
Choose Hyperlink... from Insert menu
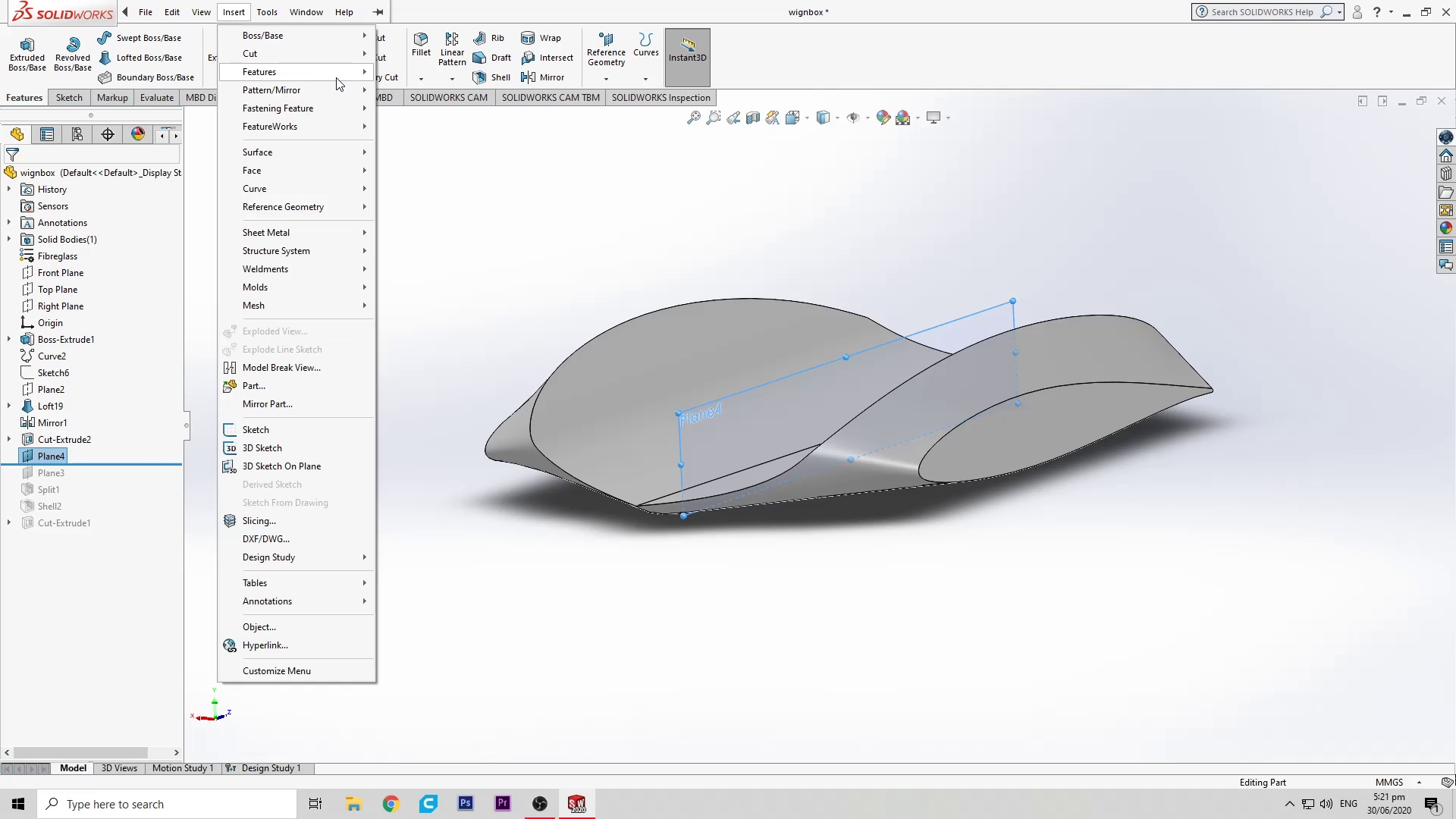tap(297, 645)
